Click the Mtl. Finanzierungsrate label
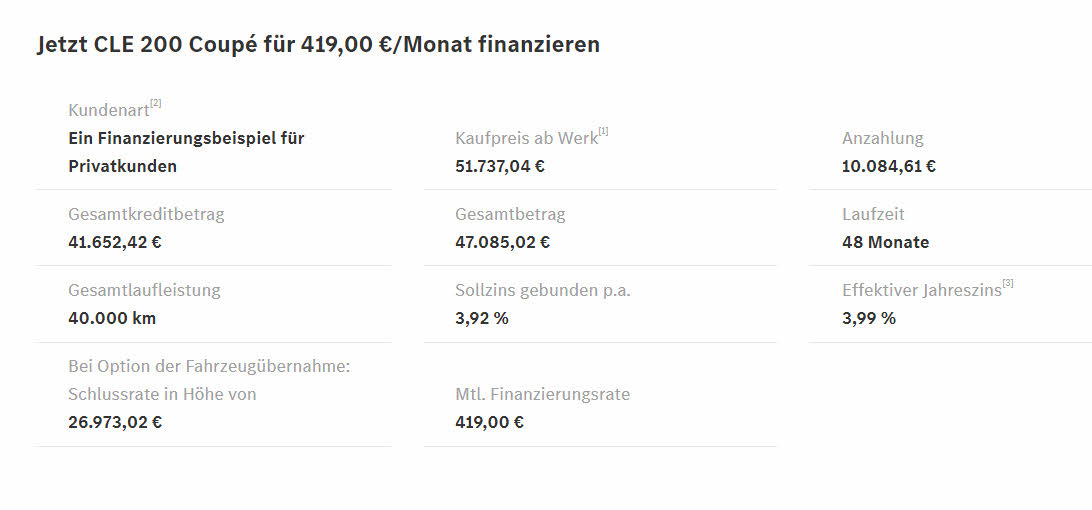This screenshot has width=1092, height=510. pyautogui.click(x=543, y=394)
